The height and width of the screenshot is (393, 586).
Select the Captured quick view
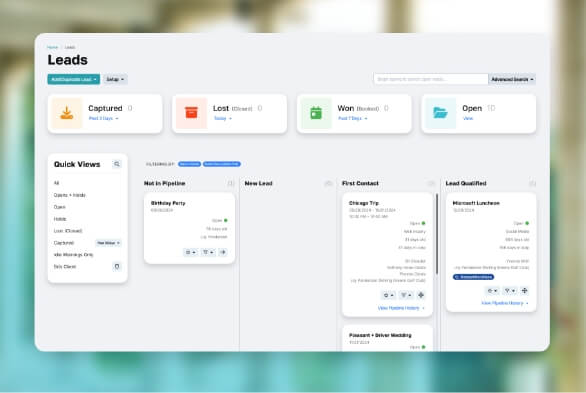point(64,243)
